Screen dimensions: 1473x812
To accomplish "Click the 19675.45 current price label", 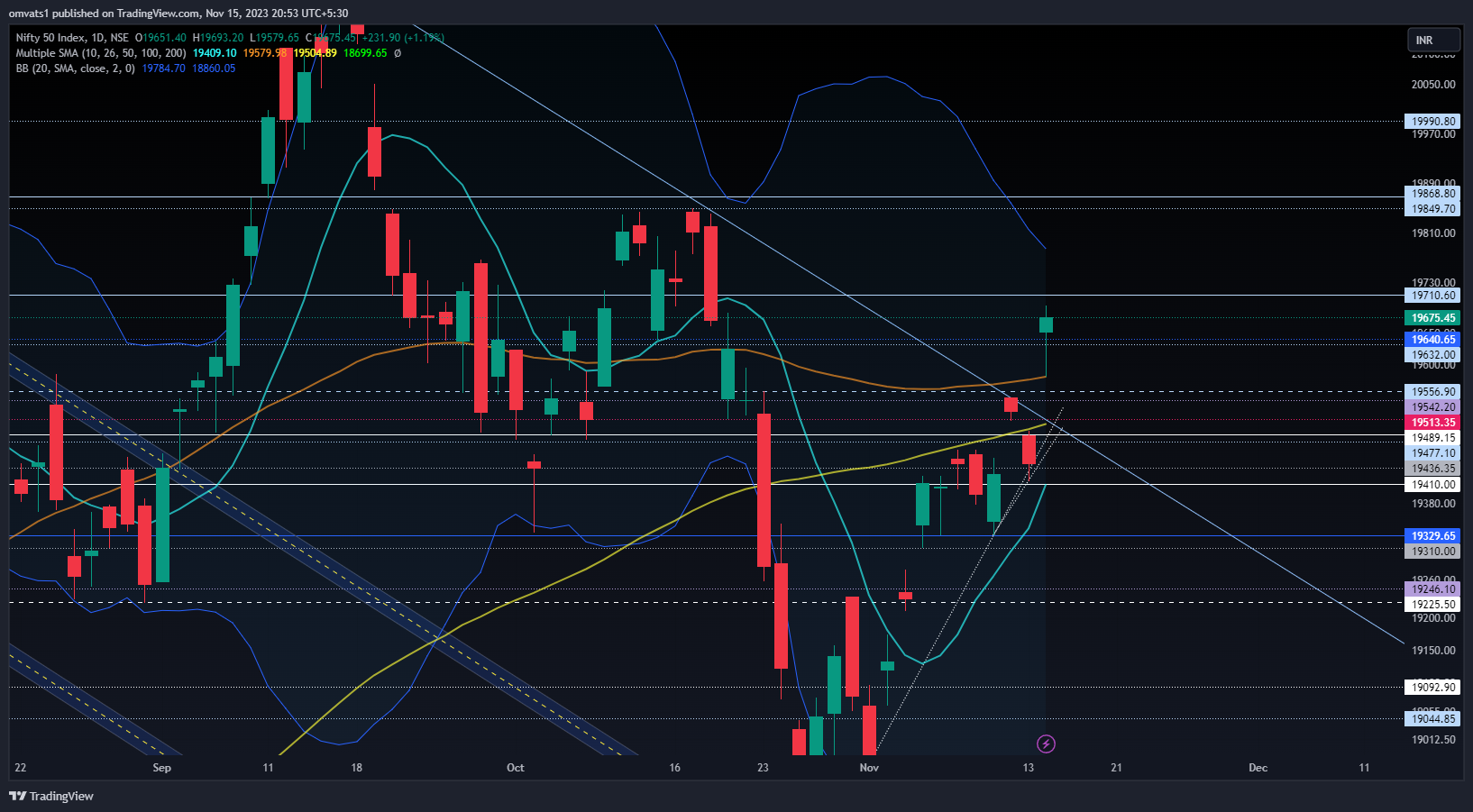I will tap(1433, 318).
